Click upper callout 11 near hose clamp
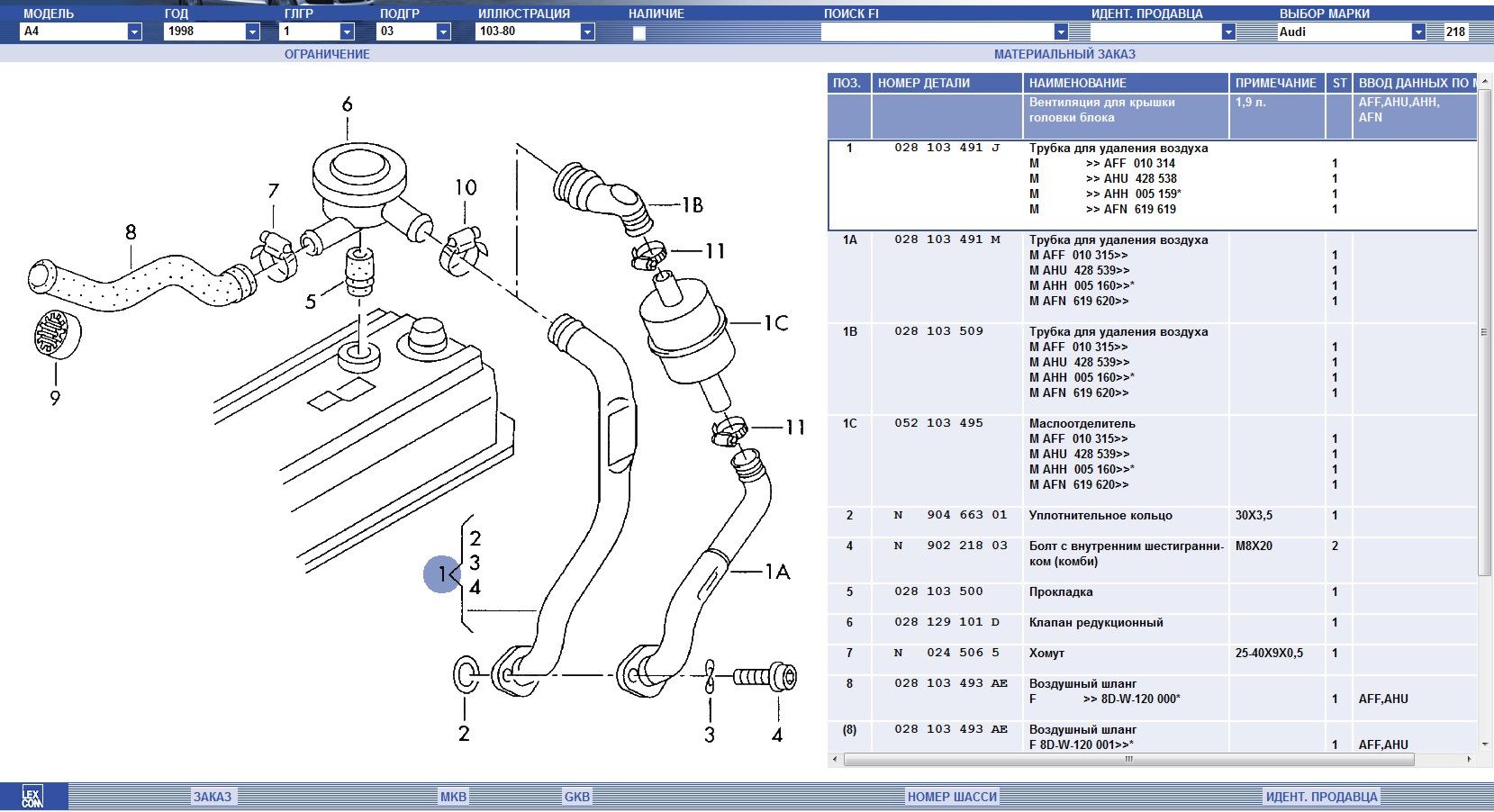Viewport: 1494px width, 812px height. [x=715, y=251]
